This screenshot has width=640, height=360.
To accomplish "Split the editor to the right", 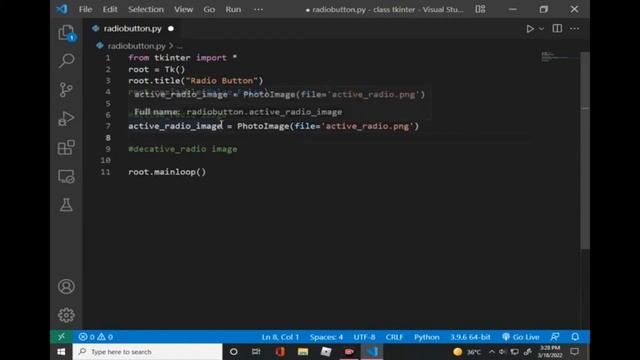I will 557,29.
